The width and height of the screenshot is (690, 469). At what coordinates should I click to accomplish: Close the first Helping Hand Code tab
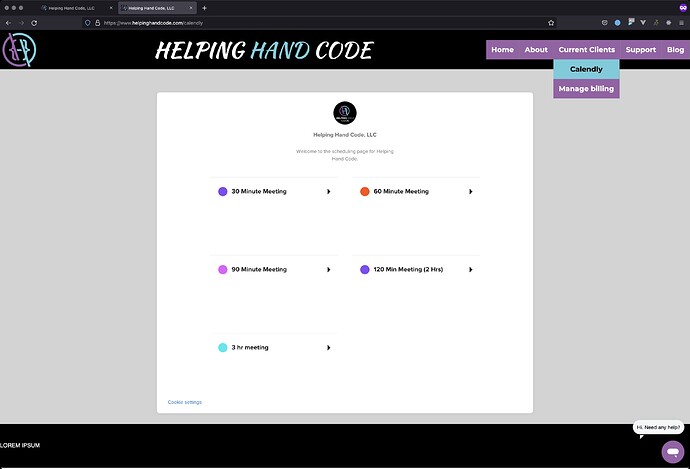click(x=111, y=8)
